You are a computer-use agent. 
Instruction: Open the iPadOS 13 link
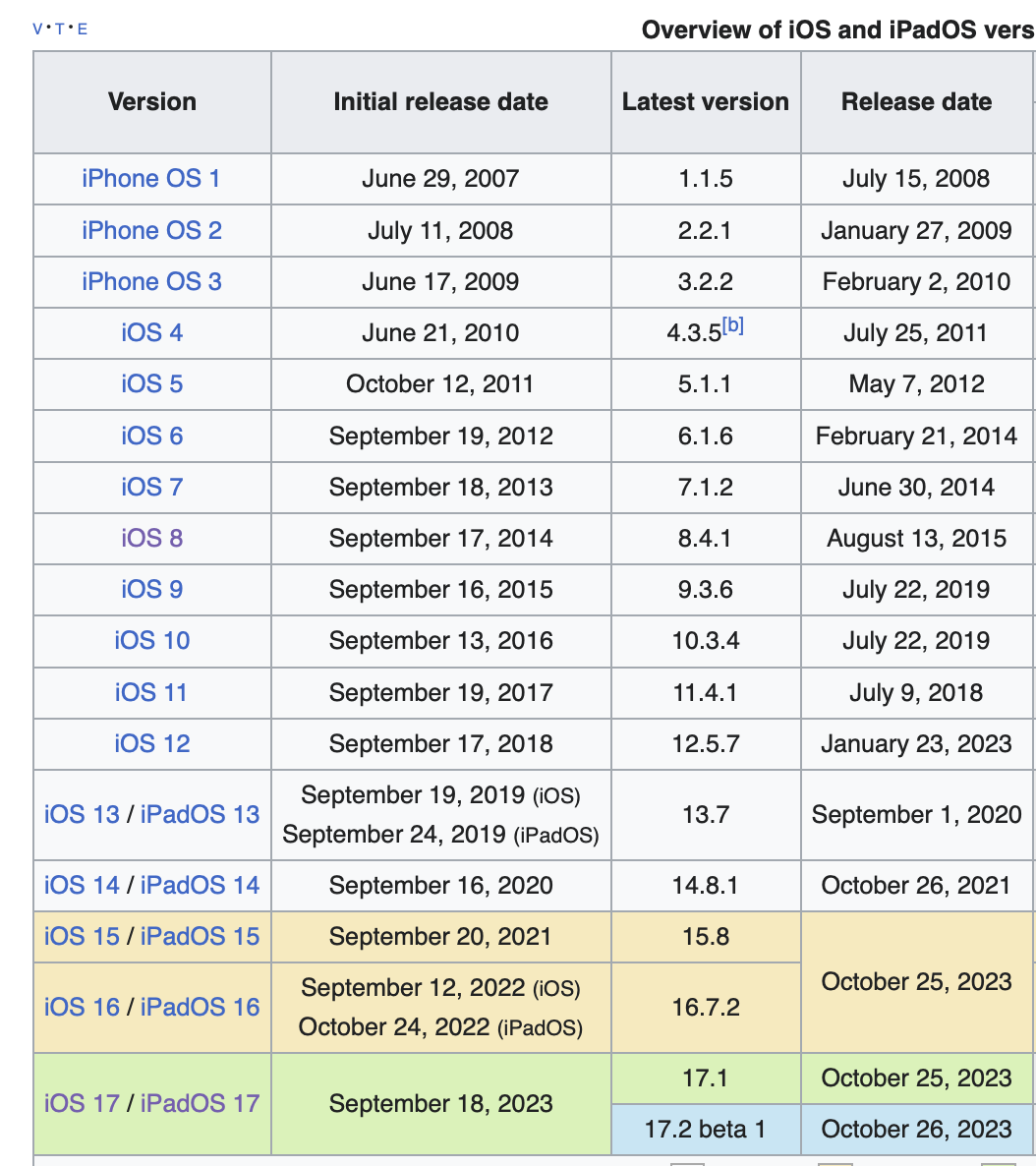click(x=201, y=815)
